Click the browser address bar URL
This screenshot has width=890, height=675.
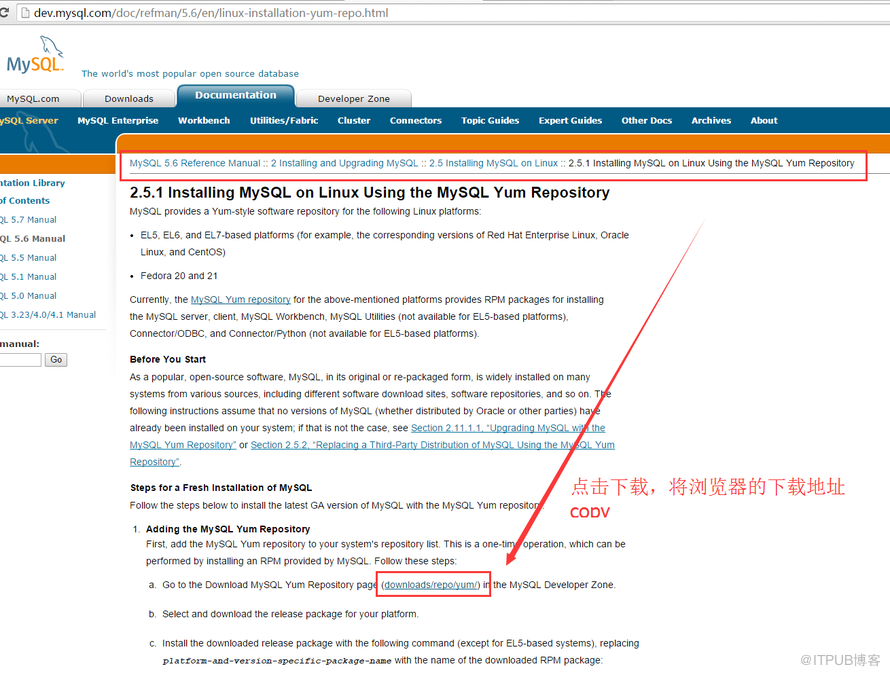[211, 12]
